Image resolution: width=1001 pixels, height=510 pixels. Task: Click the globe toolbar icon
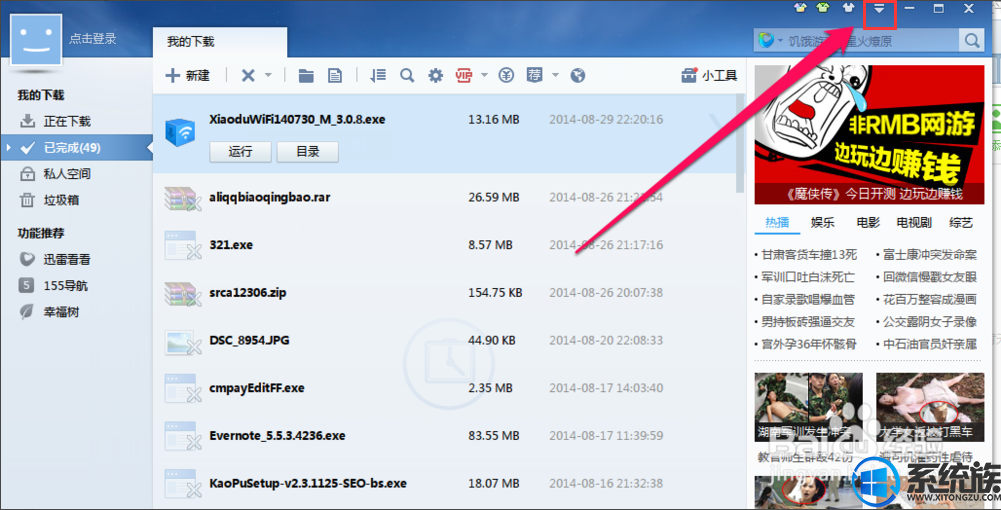coord(578,75)
